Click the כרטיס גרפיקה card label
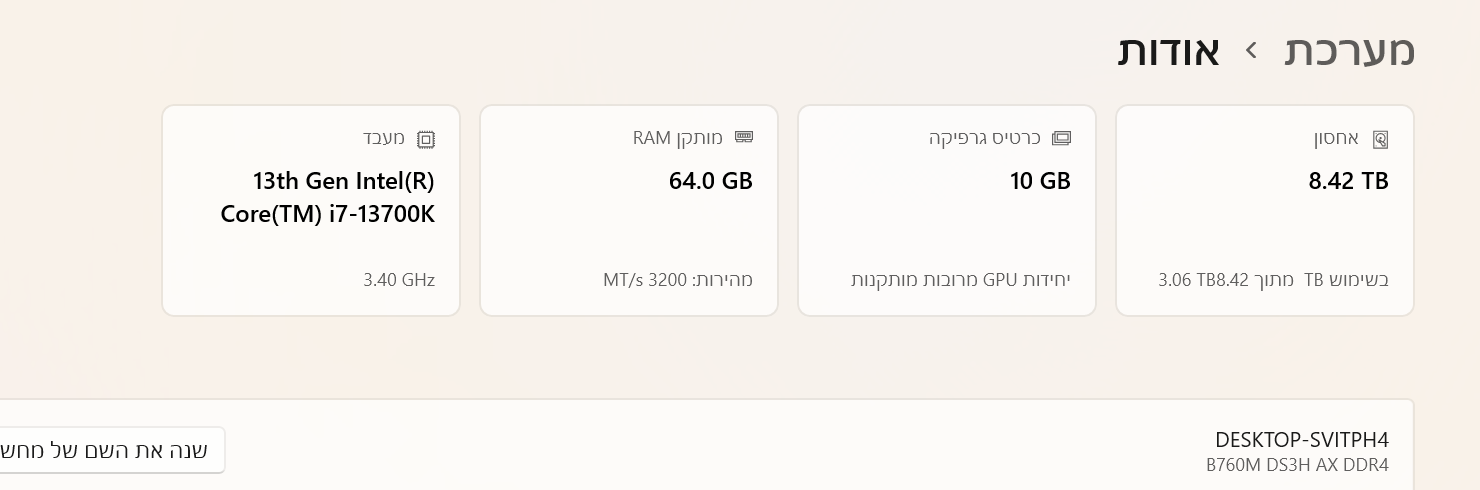This screenshot has width=1480, height=490. pyautogui.click(x=984, y=138)
